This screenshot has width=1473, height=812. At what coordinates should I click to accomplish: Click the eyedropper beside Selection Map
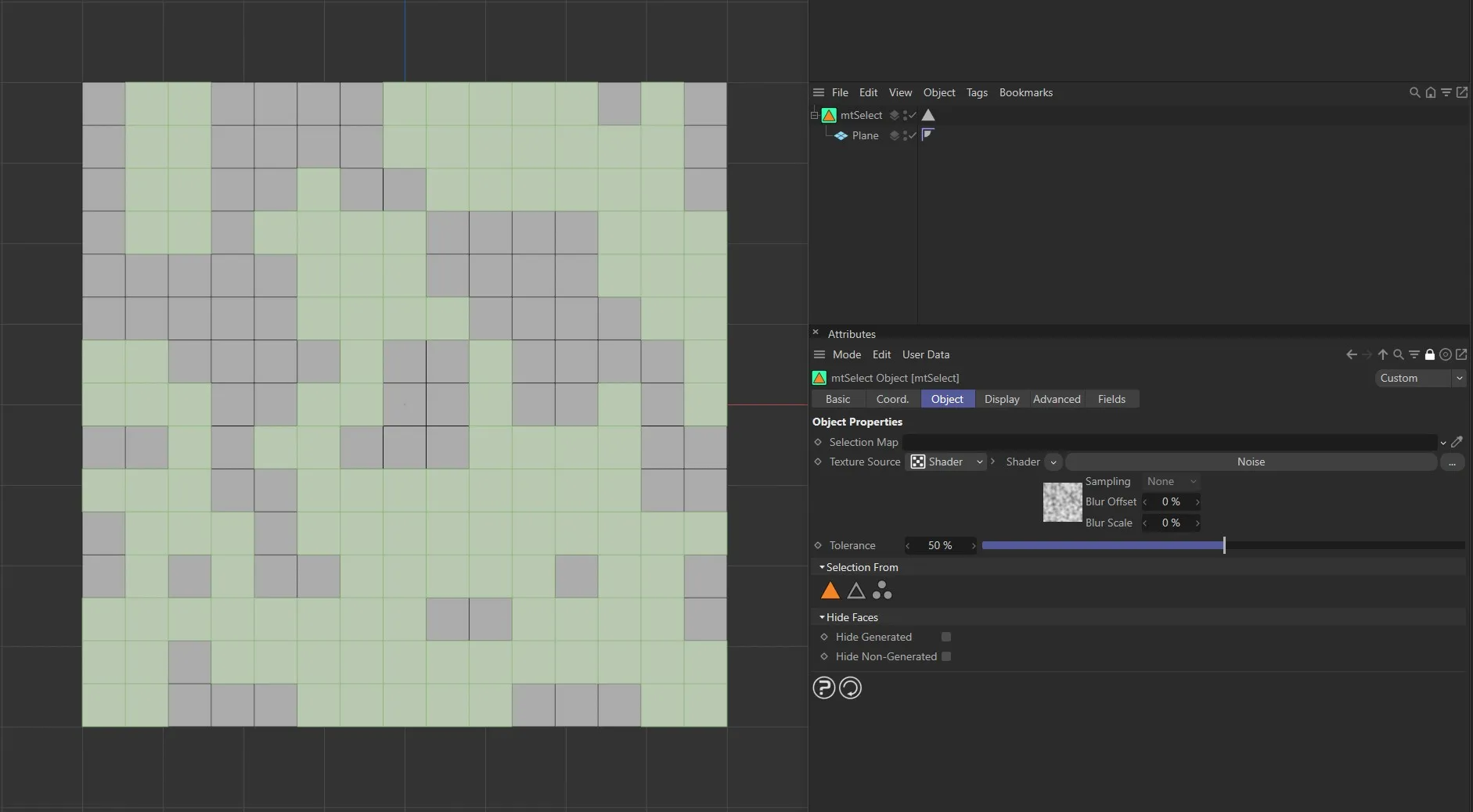[x=1457, y=442]
